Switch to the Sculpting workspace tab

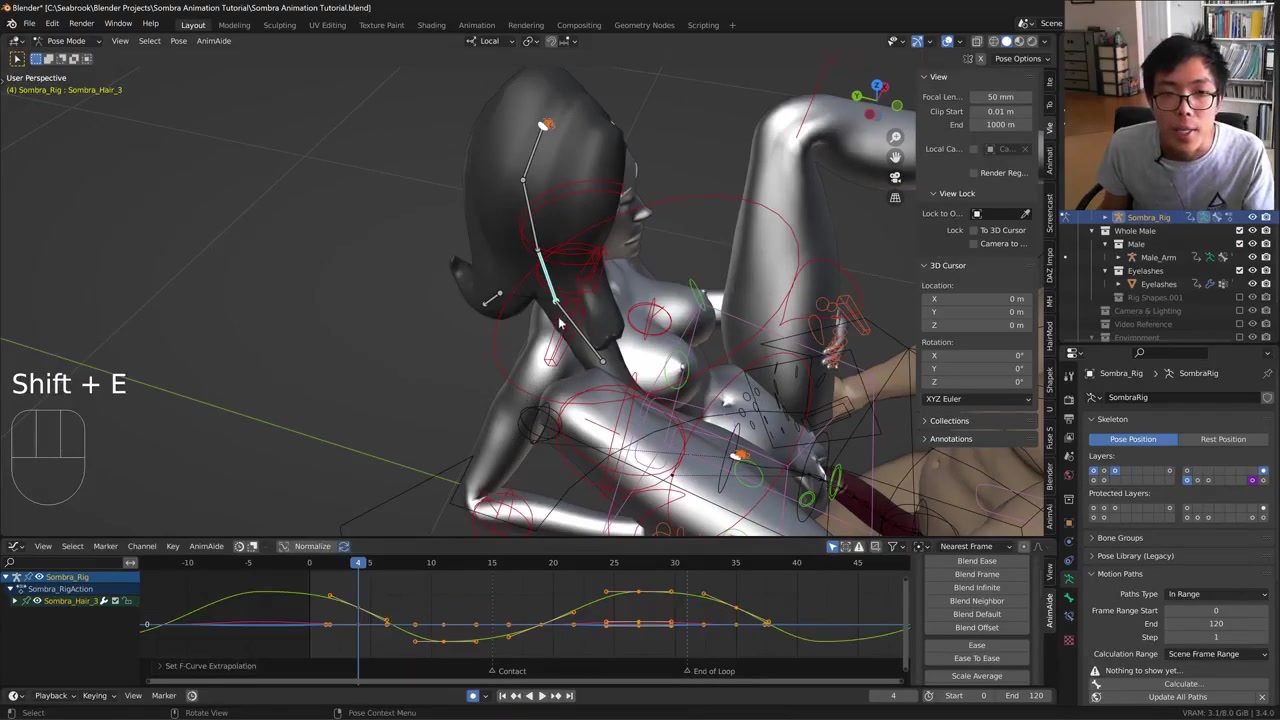click(279, 25)
